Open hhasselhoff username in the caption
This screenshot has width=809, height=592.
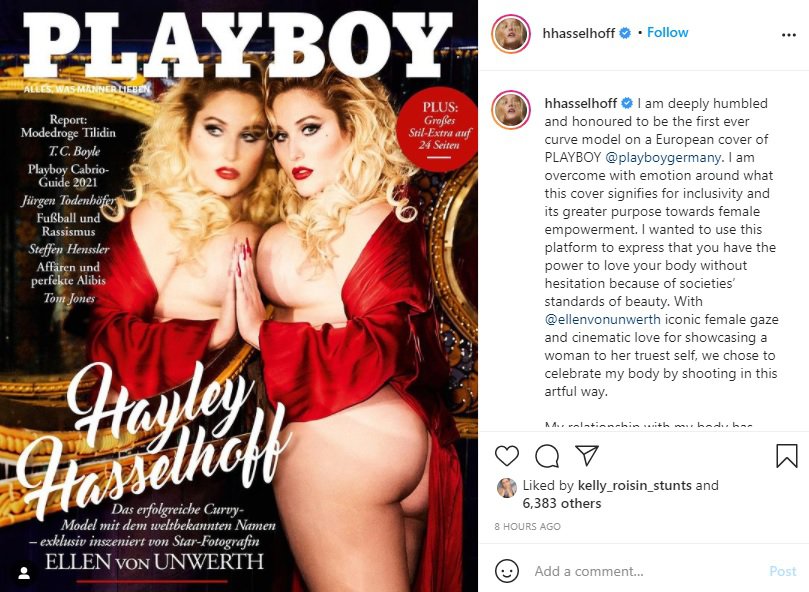pos(580,103)
